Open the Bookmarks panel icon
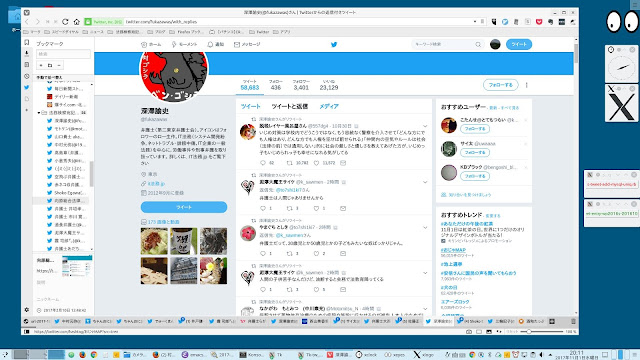640x360 pixels. click(27, 42)
